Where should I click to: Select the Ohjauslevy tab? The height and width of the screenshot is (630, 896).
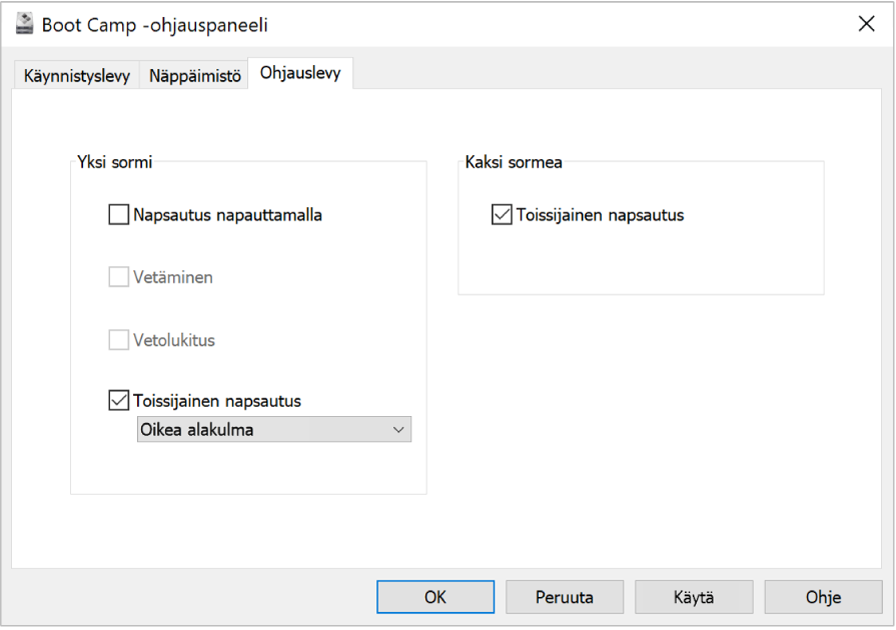(300, 73)
